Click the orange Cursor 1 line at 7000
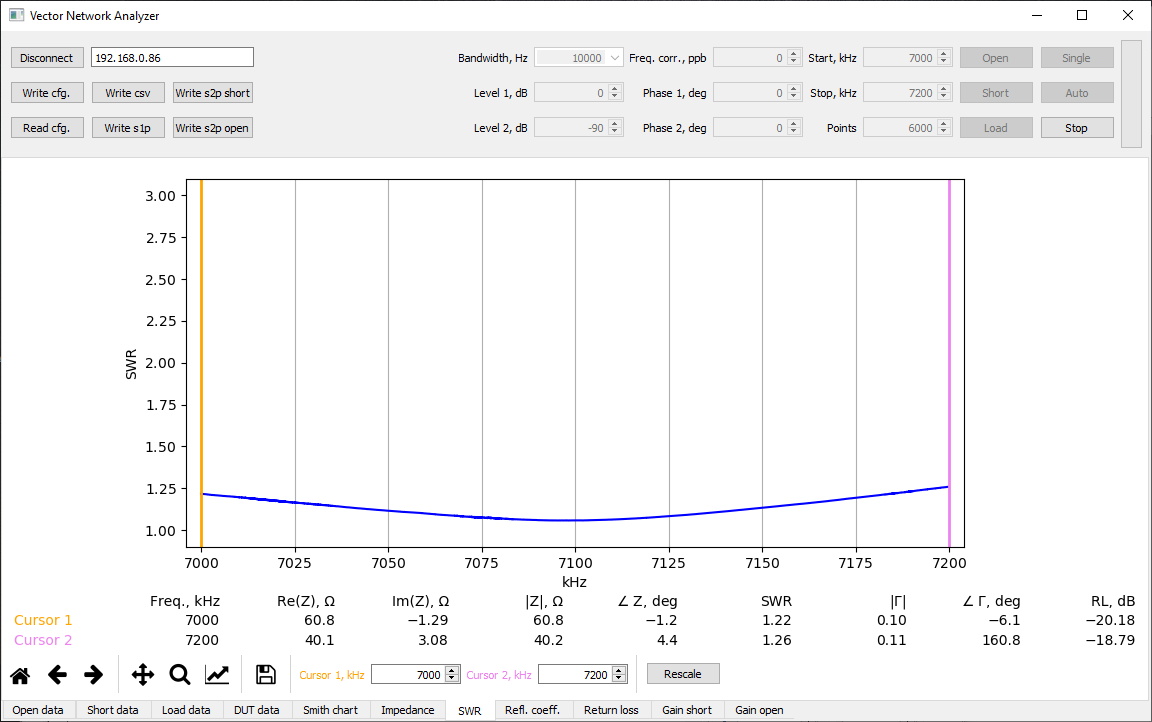The image size is (1152, 722). pyautogui.click(x=201, y=363)
